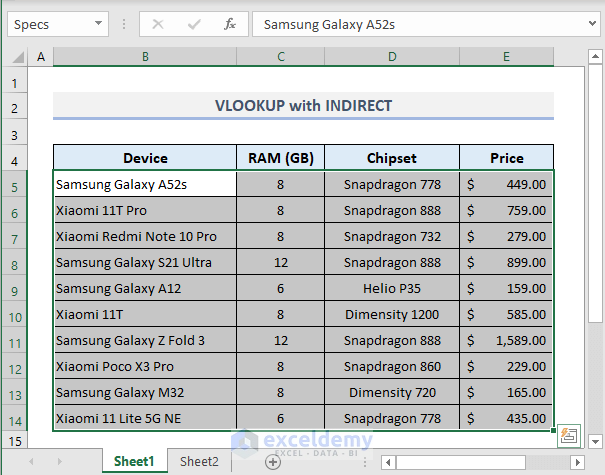The width and height of the screenshot is (605, 475).
Task: Select cell Samsung Galaxy A52s in table
Action: pos(145,184)
